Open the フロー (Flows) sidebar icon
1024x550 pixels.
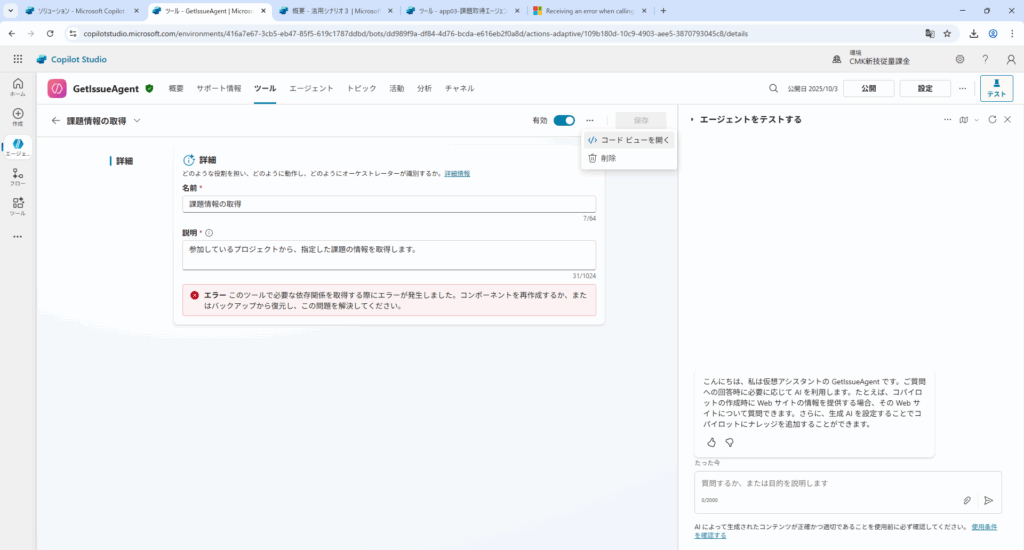point(18,176)
